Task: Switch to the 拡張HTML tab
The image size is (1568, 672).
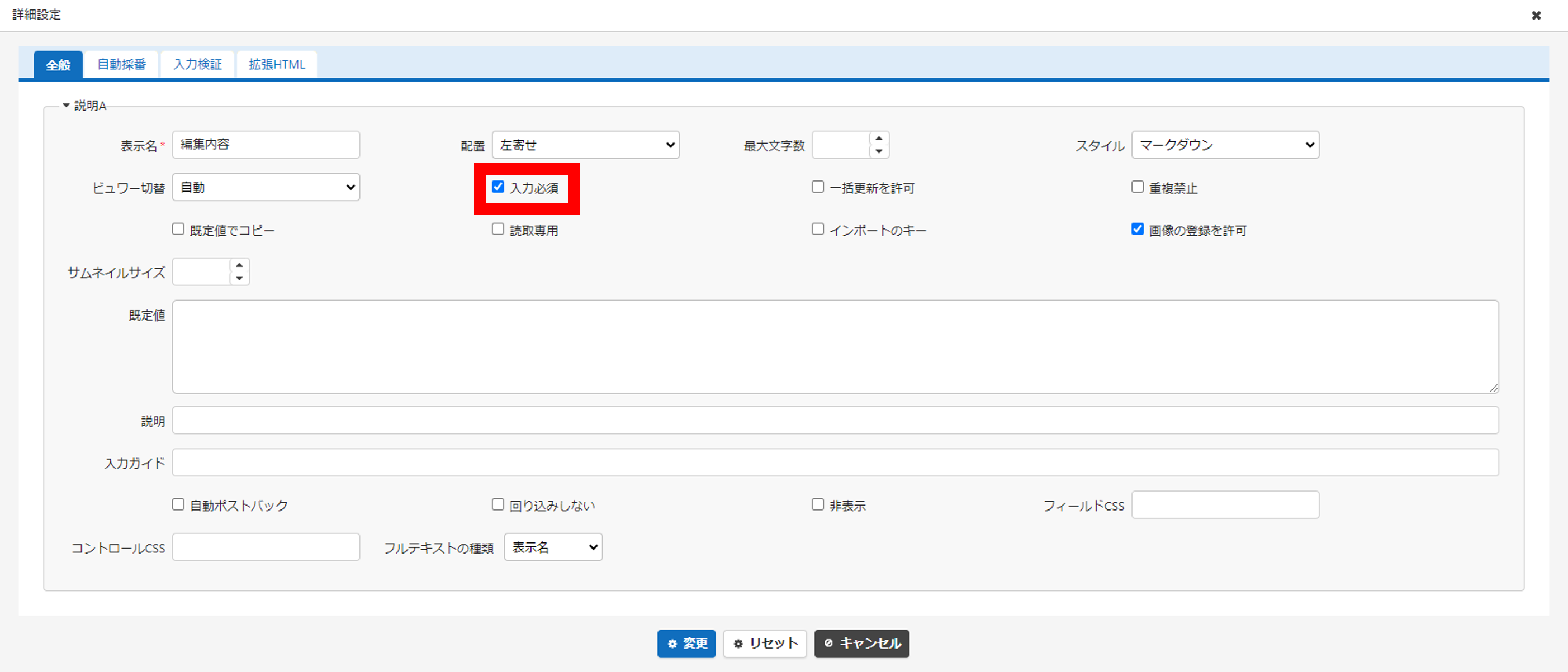Action: pos(277,64)
